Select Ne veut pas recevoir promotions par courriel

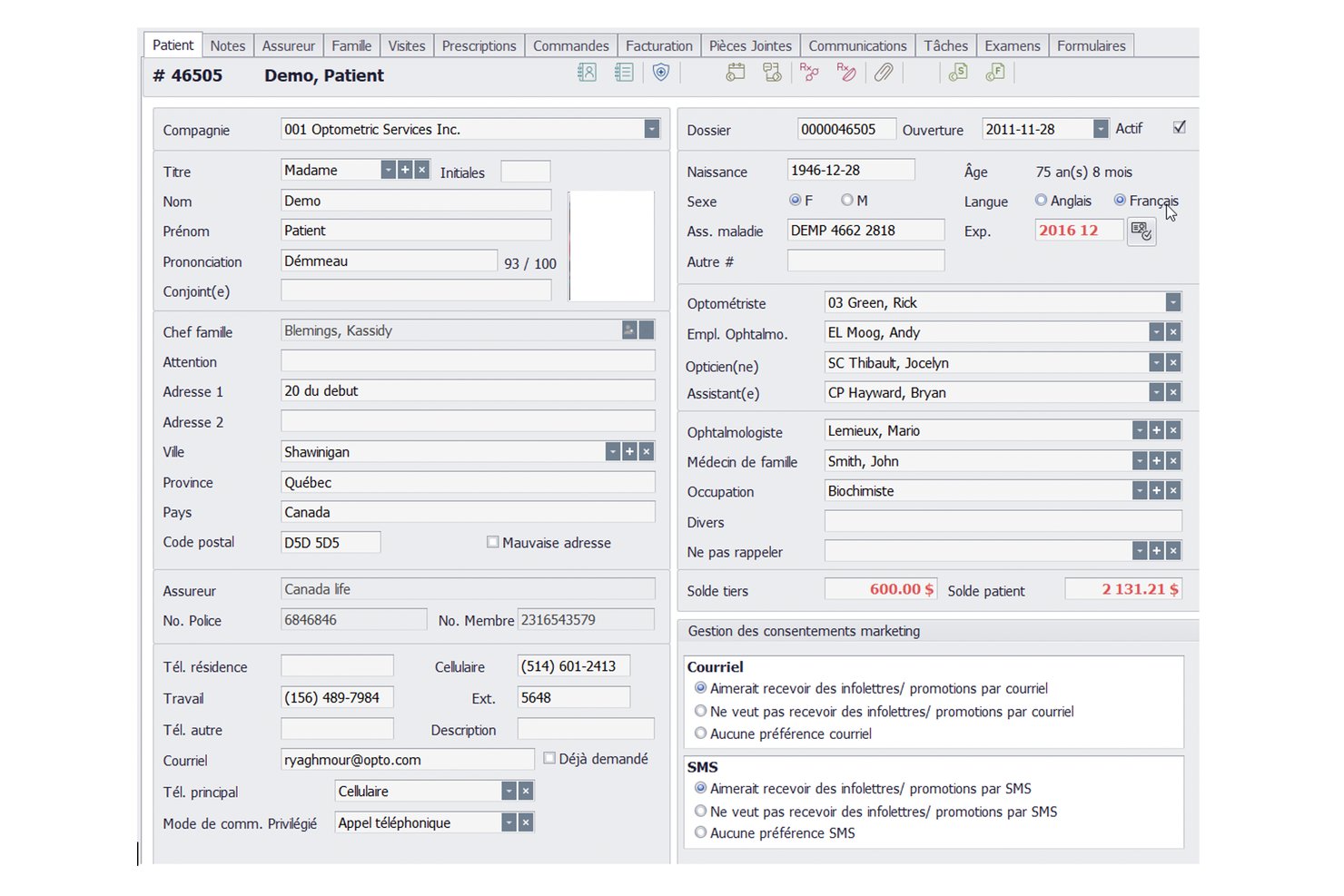pyautogui.click(x=700, y=711)
